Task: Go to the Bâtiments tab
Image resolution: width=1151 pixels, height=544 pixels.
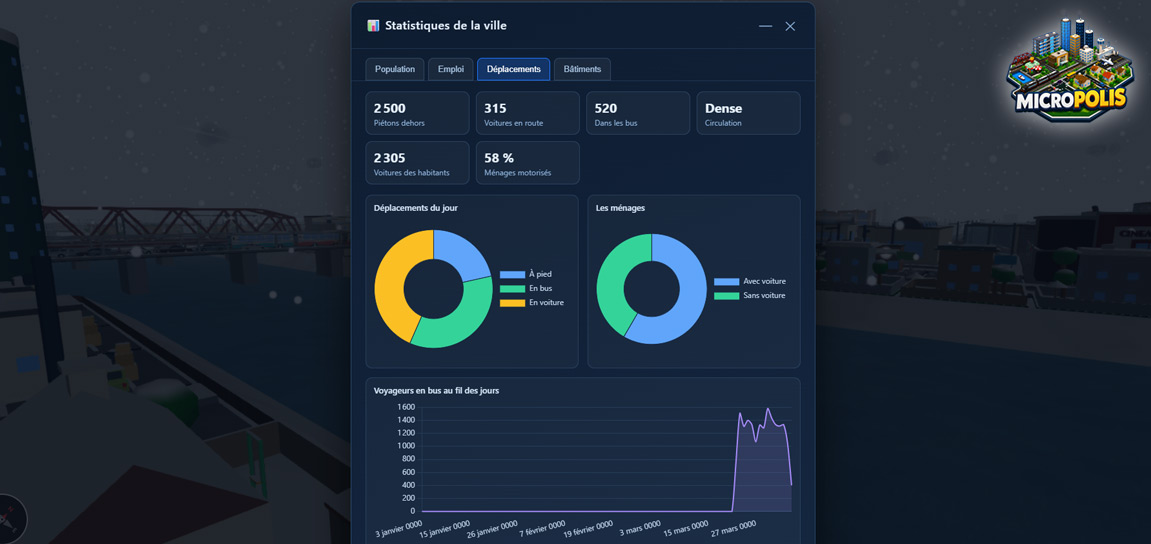Action: click(582, 69)
